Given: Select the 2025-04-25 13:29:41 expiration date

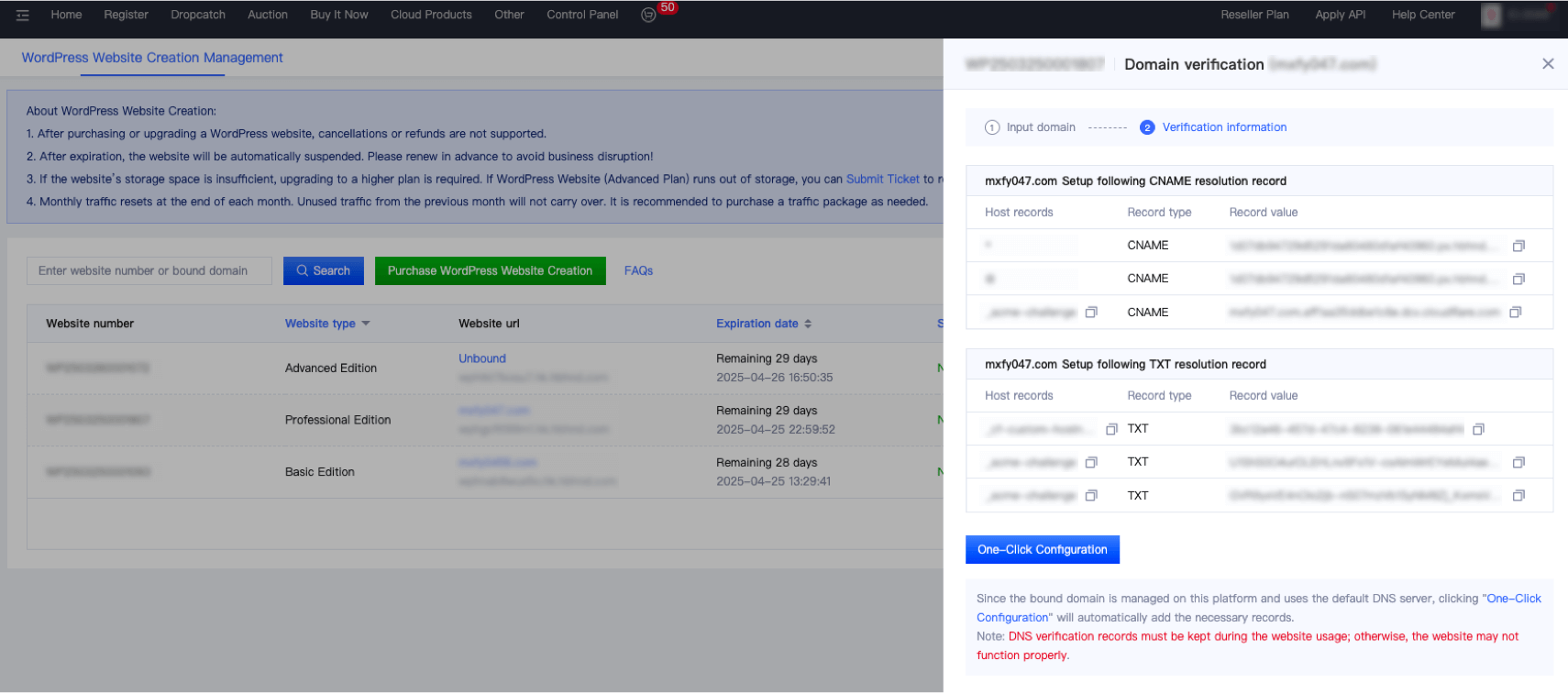Looking at the screenshot, I should point(774,481).
